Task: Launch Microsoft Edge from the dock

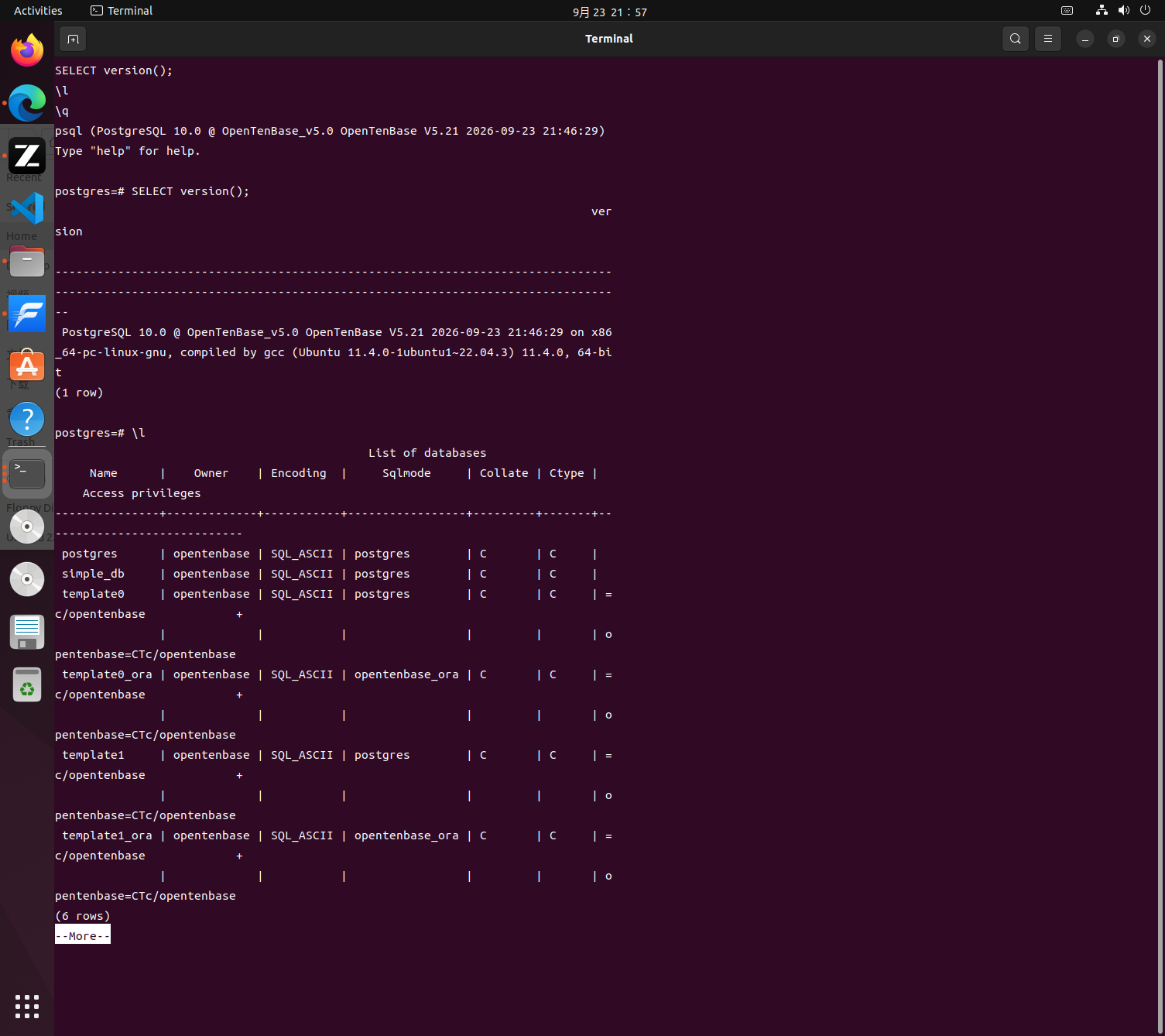Action: [x=27, y=103]
